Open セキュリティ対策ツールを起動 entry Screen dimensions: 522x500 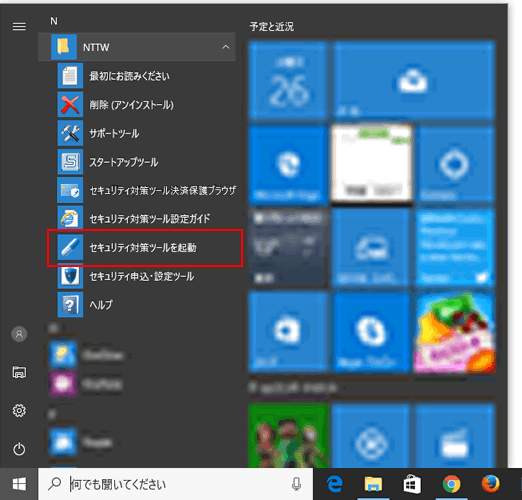(145, 248)
